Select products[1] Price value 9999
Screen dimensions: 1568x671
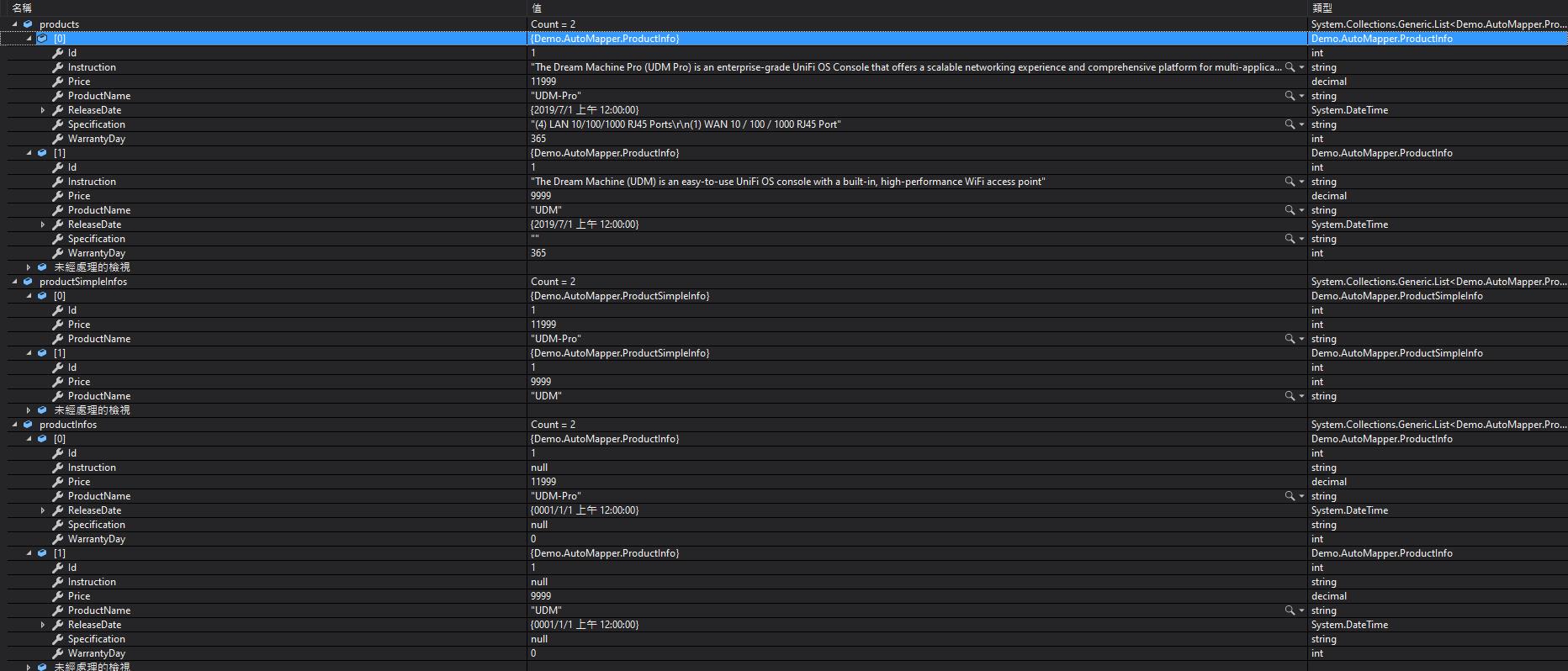tap(541, 196)
